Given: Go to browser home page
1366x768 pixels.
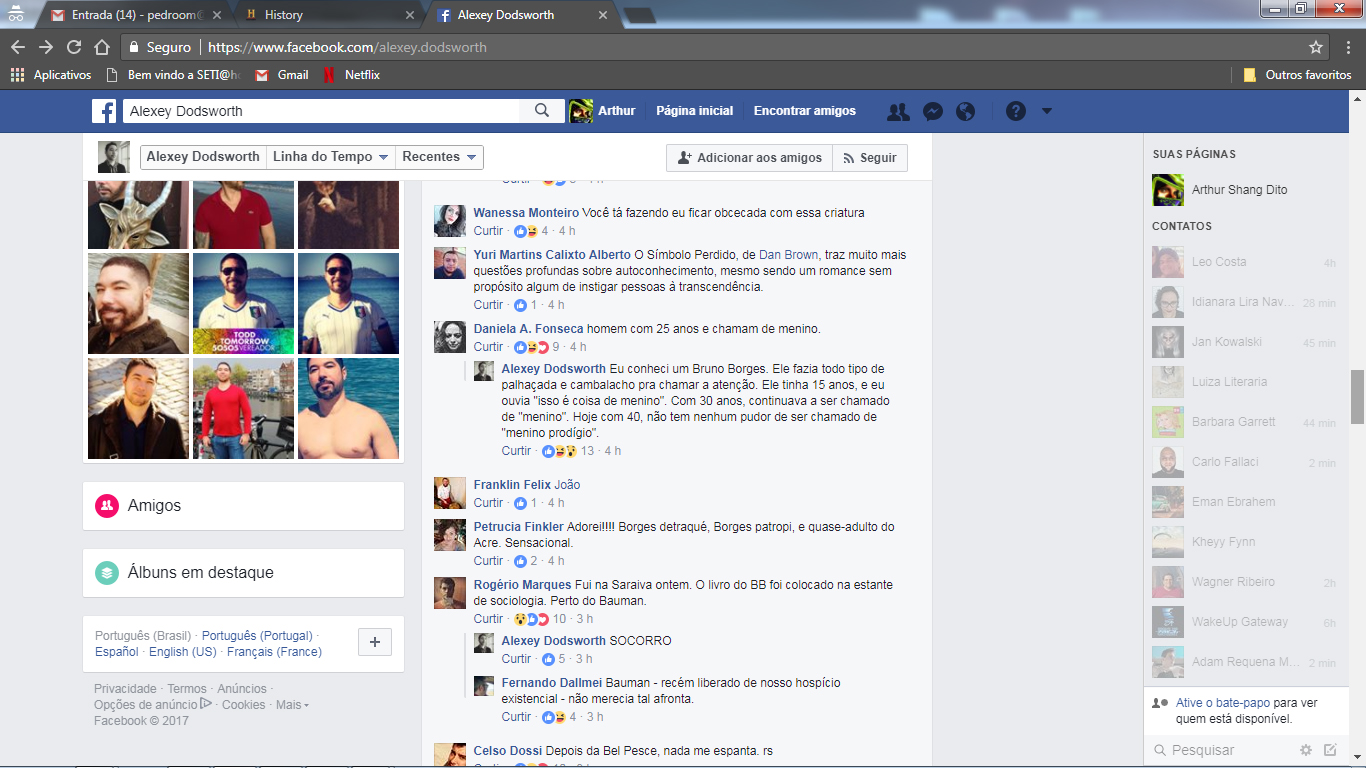Looking at the screenshot, I should point(102,47).
